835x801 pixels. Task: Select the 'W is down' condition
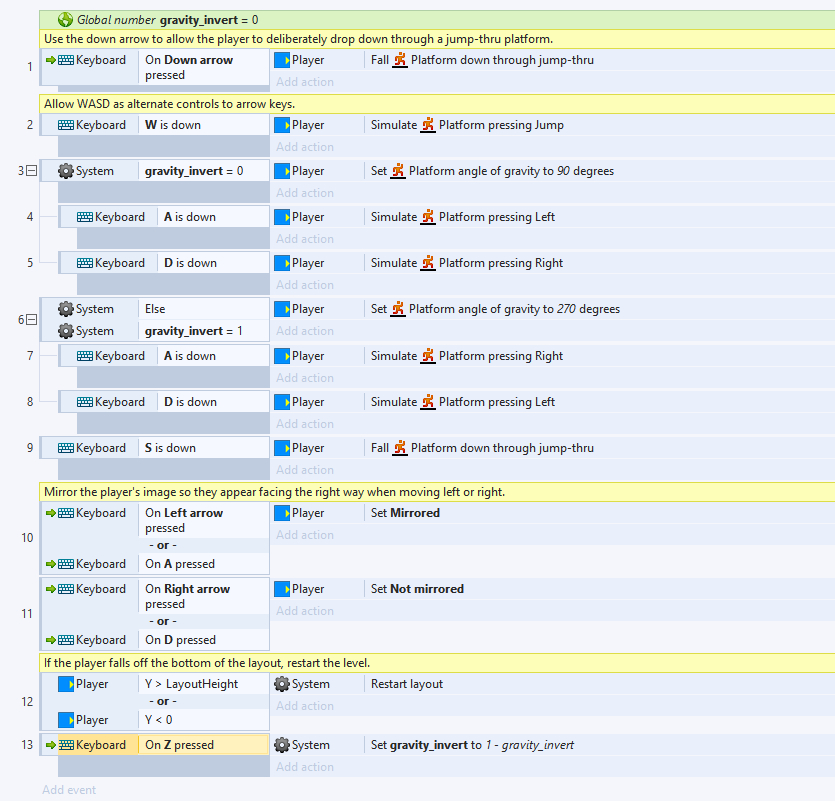[156, 125]
